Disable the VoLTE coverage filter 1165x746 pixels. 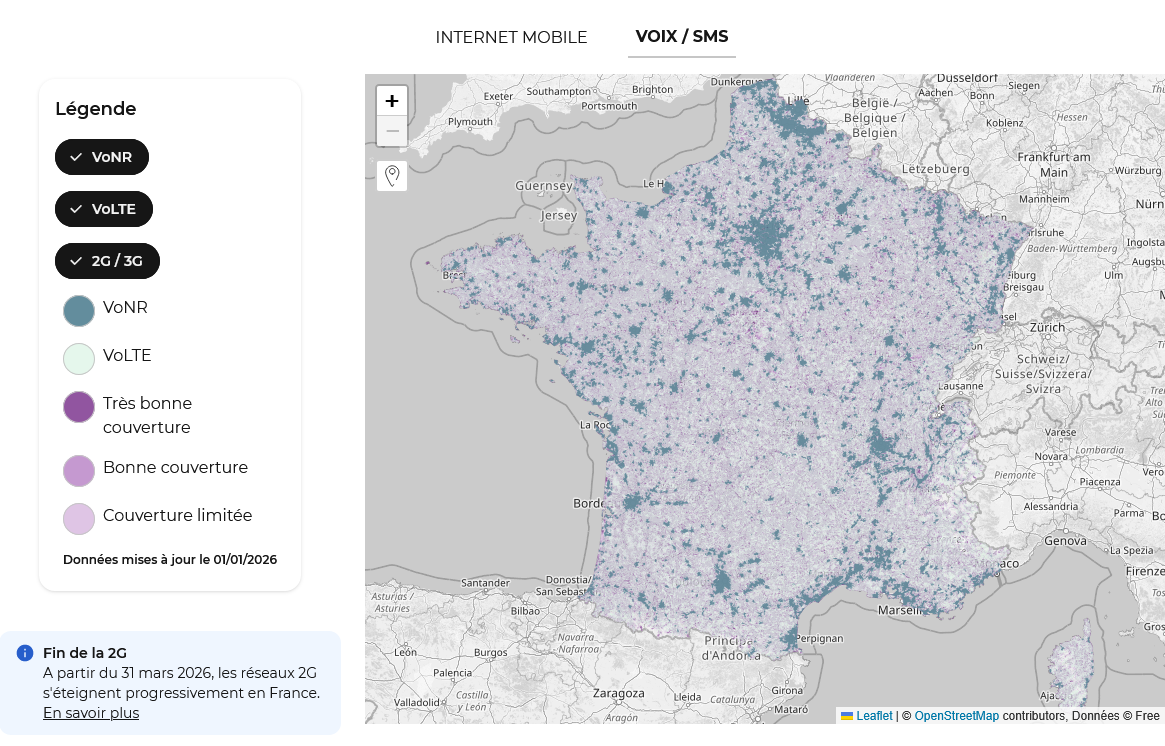[104, 209]
